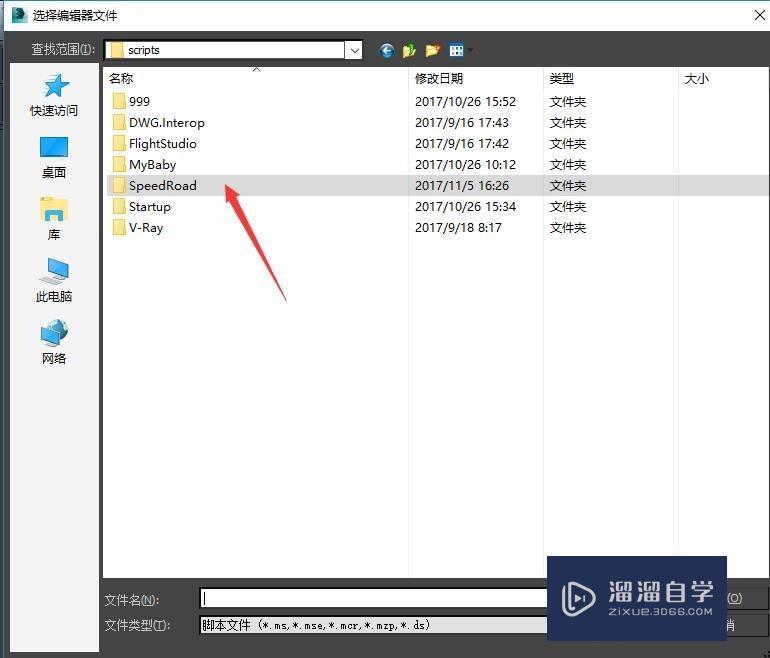
Task: Open Libraries (库) in the places bar
Action: [x=54, y=219]
